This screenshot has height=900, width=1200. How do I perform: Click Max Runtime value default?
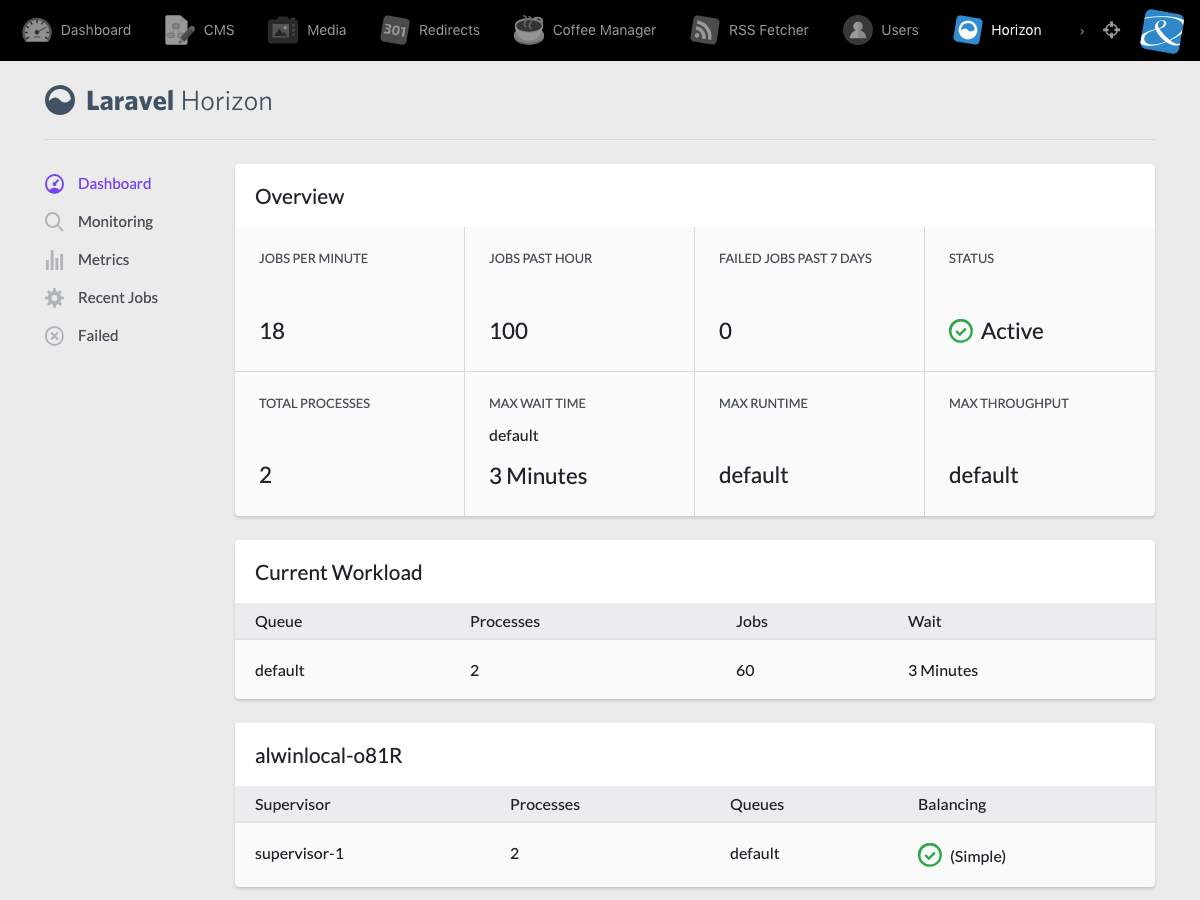point(754,475)
